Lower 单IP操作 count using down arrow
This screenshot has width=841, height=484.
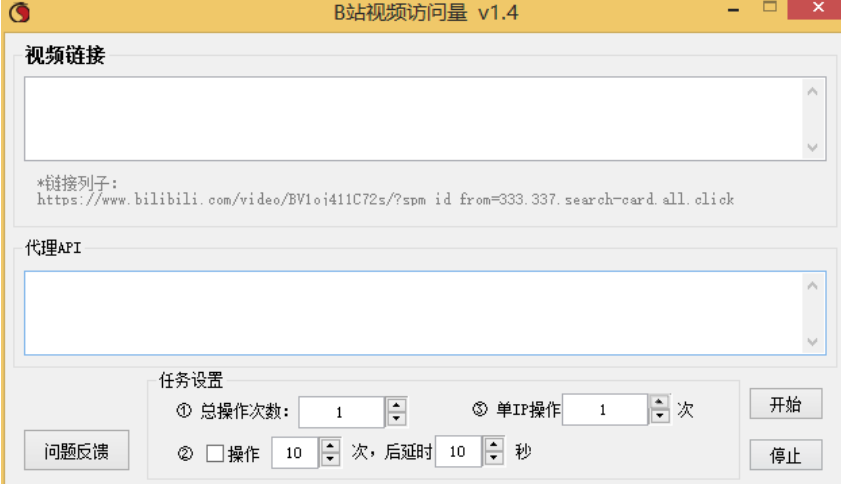(x=659, y=415)
